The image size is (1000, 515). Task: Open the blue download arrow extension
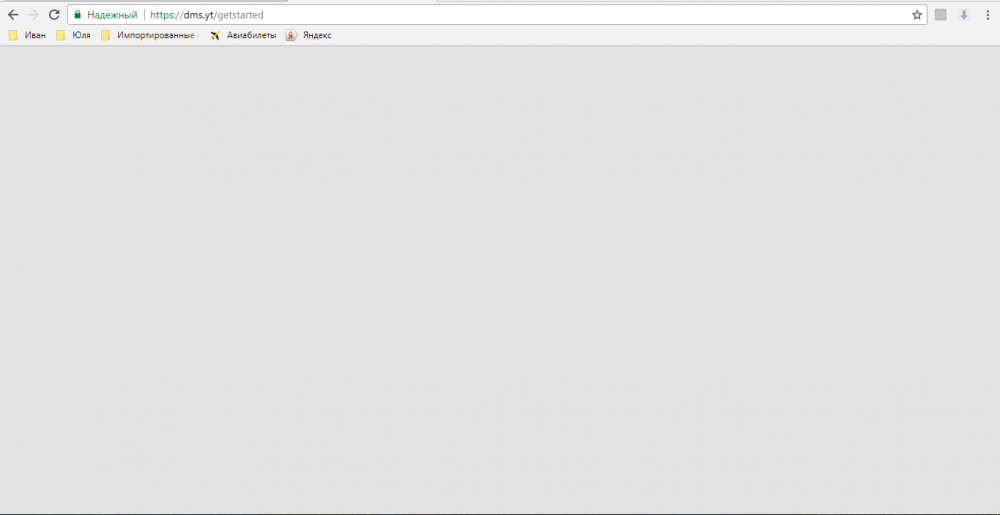(x=964, y=15)
